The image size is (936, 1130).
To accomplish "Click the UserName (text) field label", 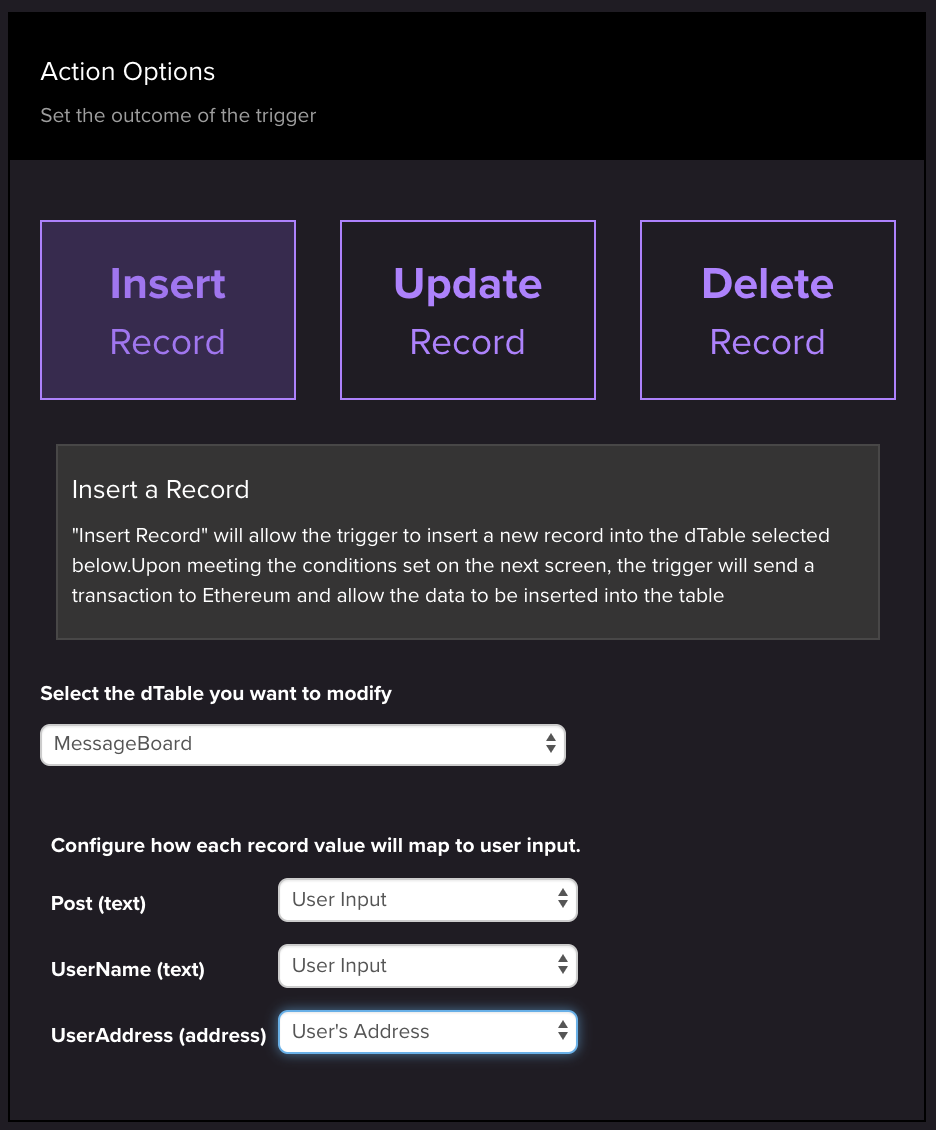I will click(x=127, y=970).
